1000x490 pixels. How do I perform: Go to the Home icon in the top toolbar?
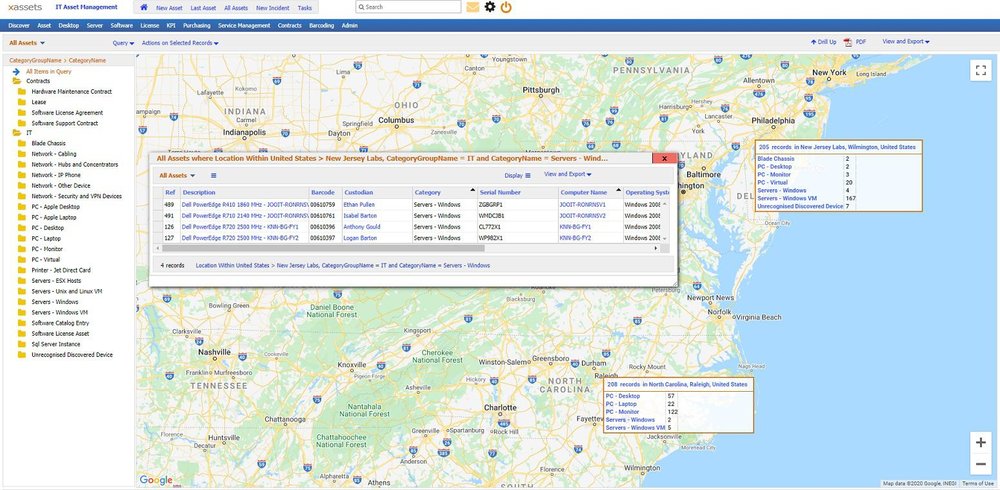[143, 8]
